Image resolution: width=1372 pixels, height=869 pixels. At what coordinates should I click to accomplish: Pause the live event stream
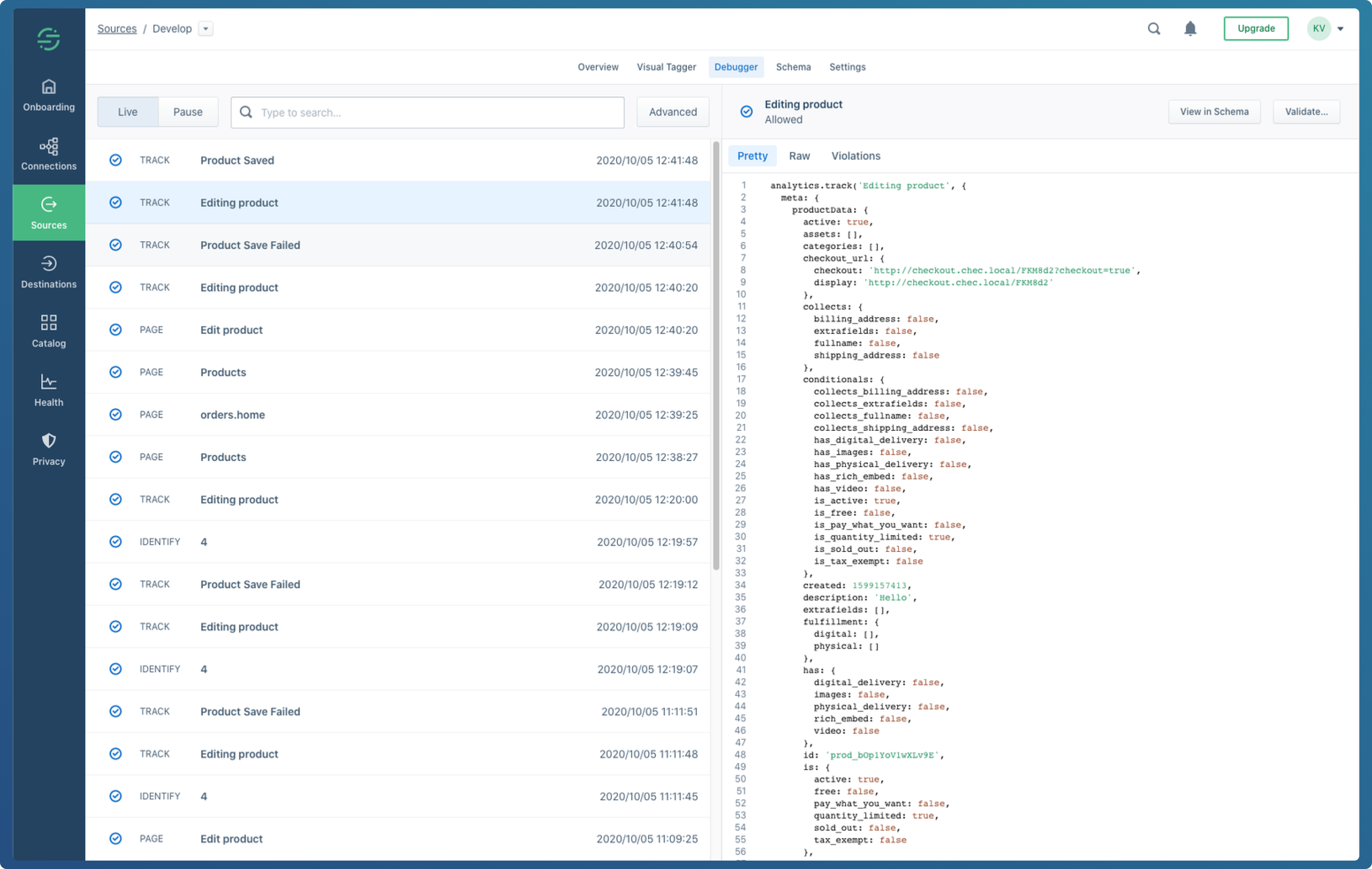click(x=188, y=112)
